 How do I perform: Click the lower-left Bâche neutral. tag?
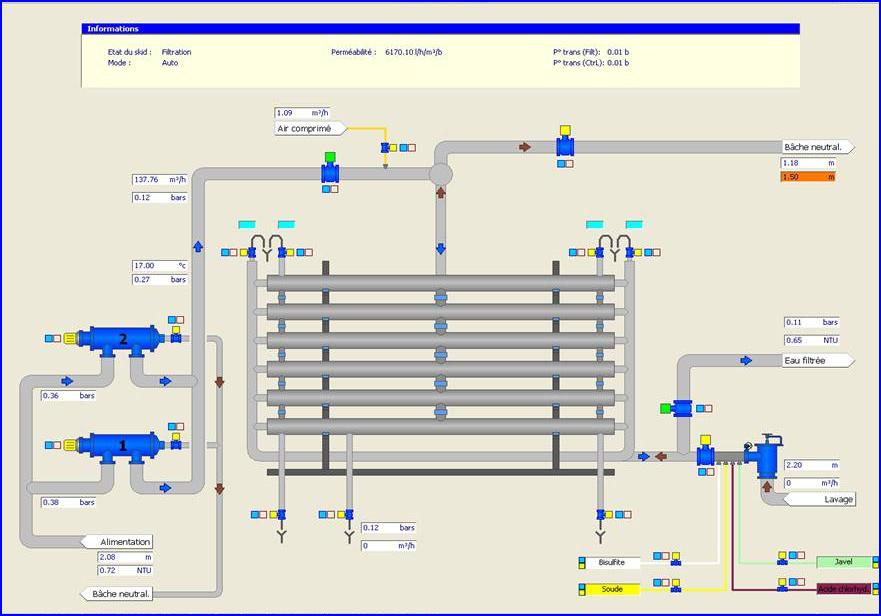tap(116, 594)
